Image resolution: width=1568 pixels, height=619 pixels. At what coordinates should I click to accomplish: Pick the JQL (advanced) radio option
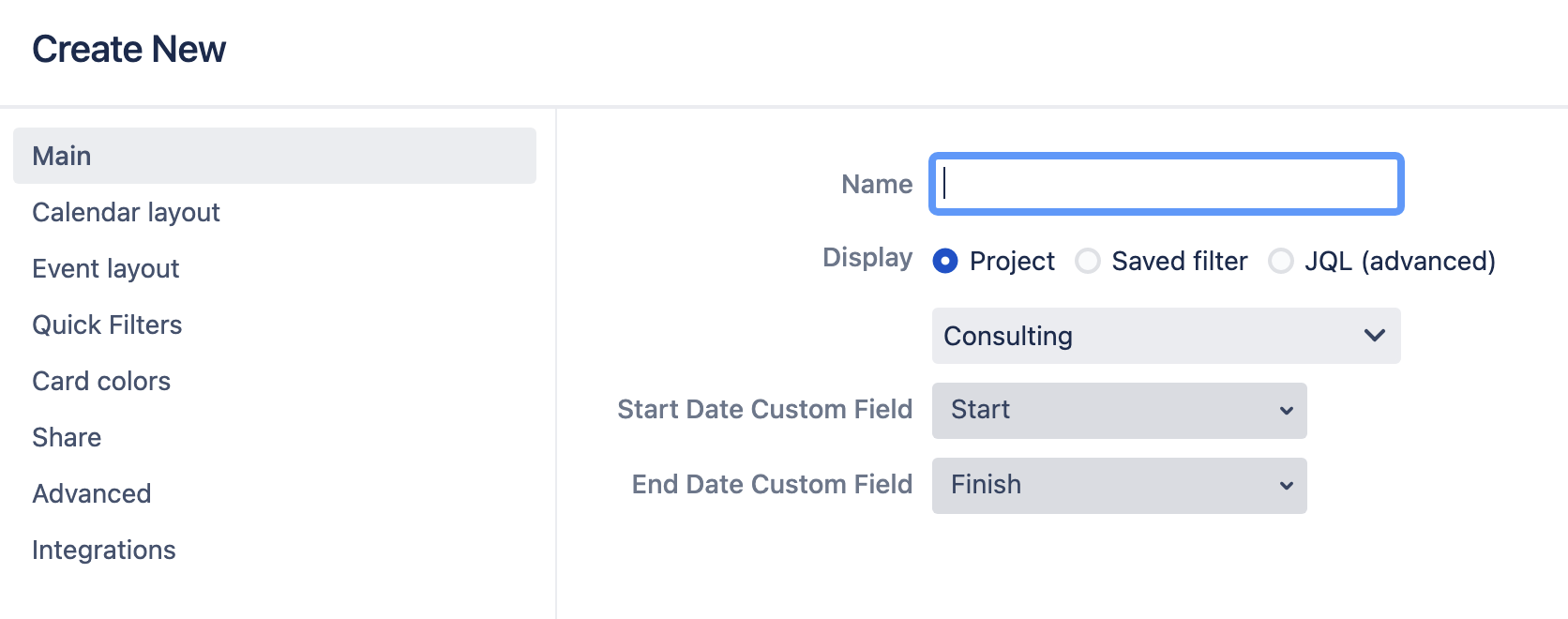click(x=1281, y=261)
